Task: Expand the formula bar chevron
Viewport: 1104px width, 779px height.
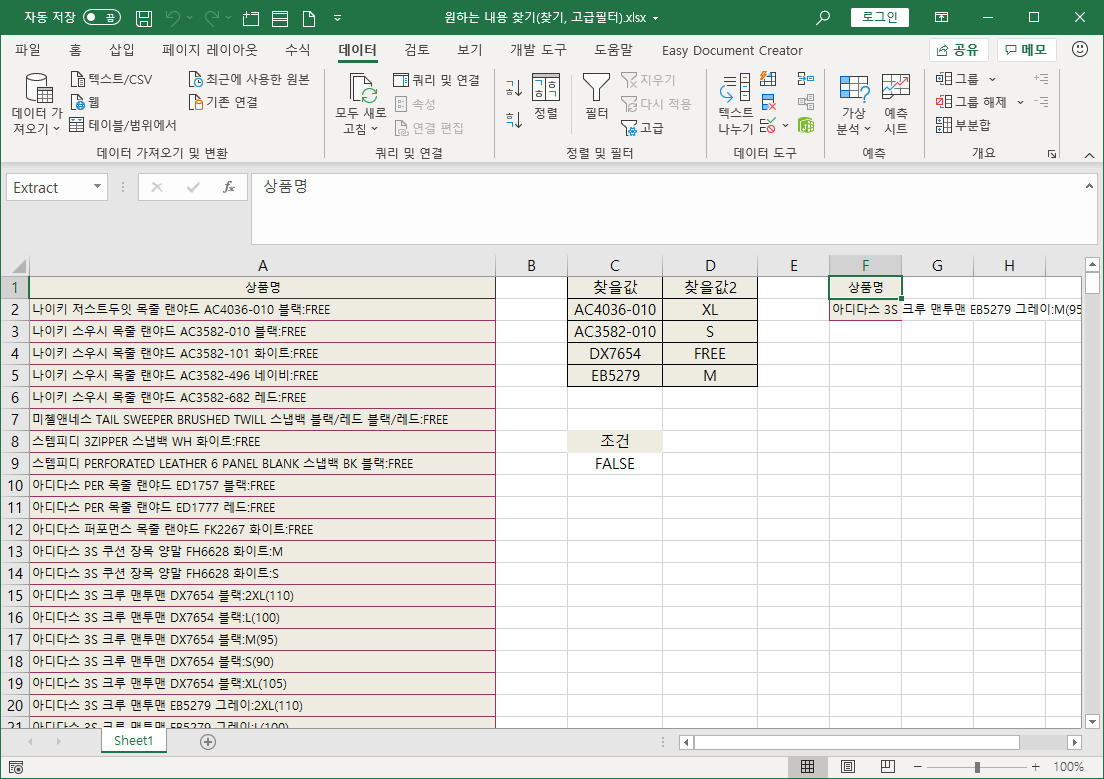Action: click(1089, 186)
